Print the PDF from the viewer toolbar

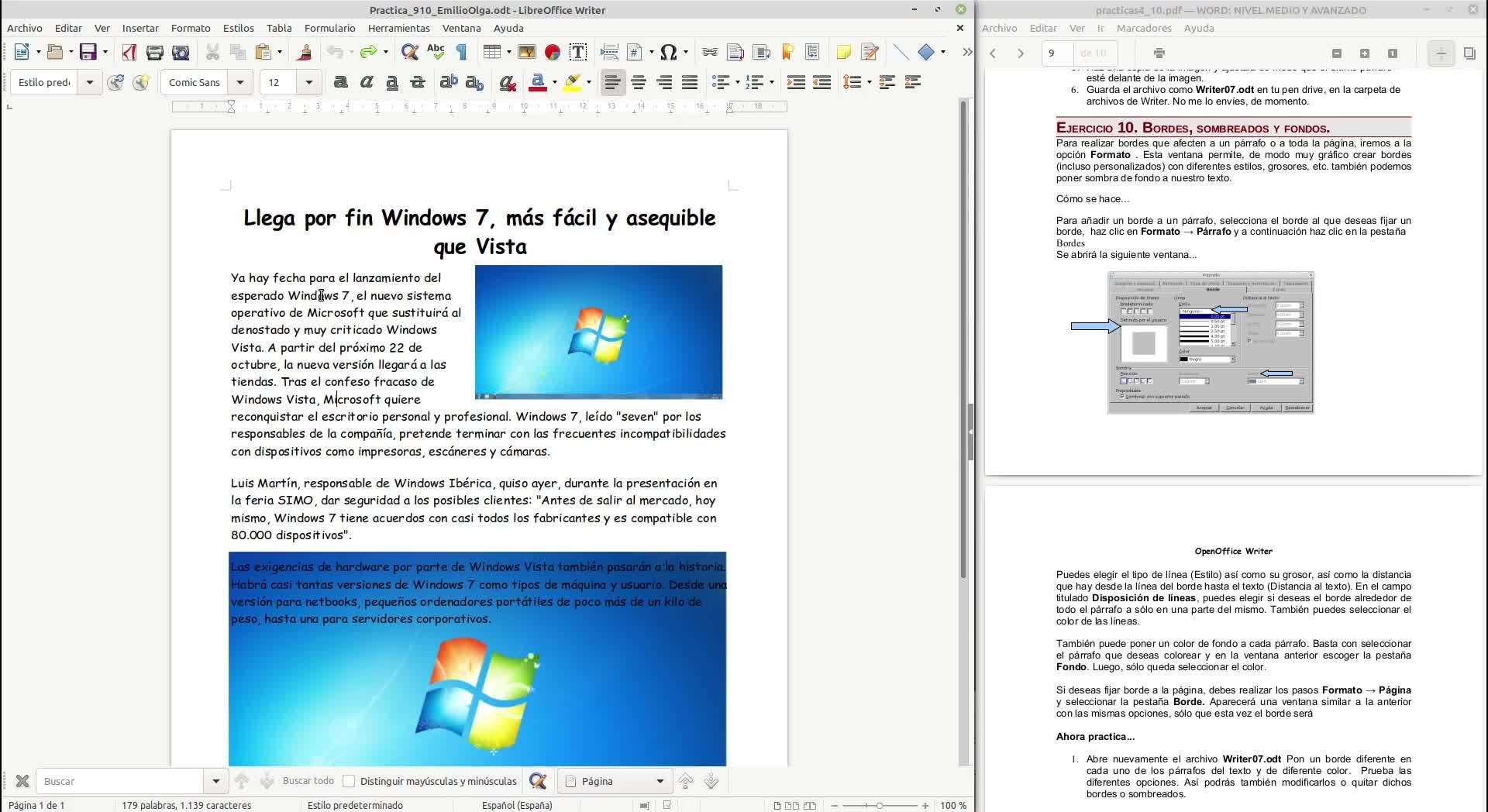(1159, 53)
